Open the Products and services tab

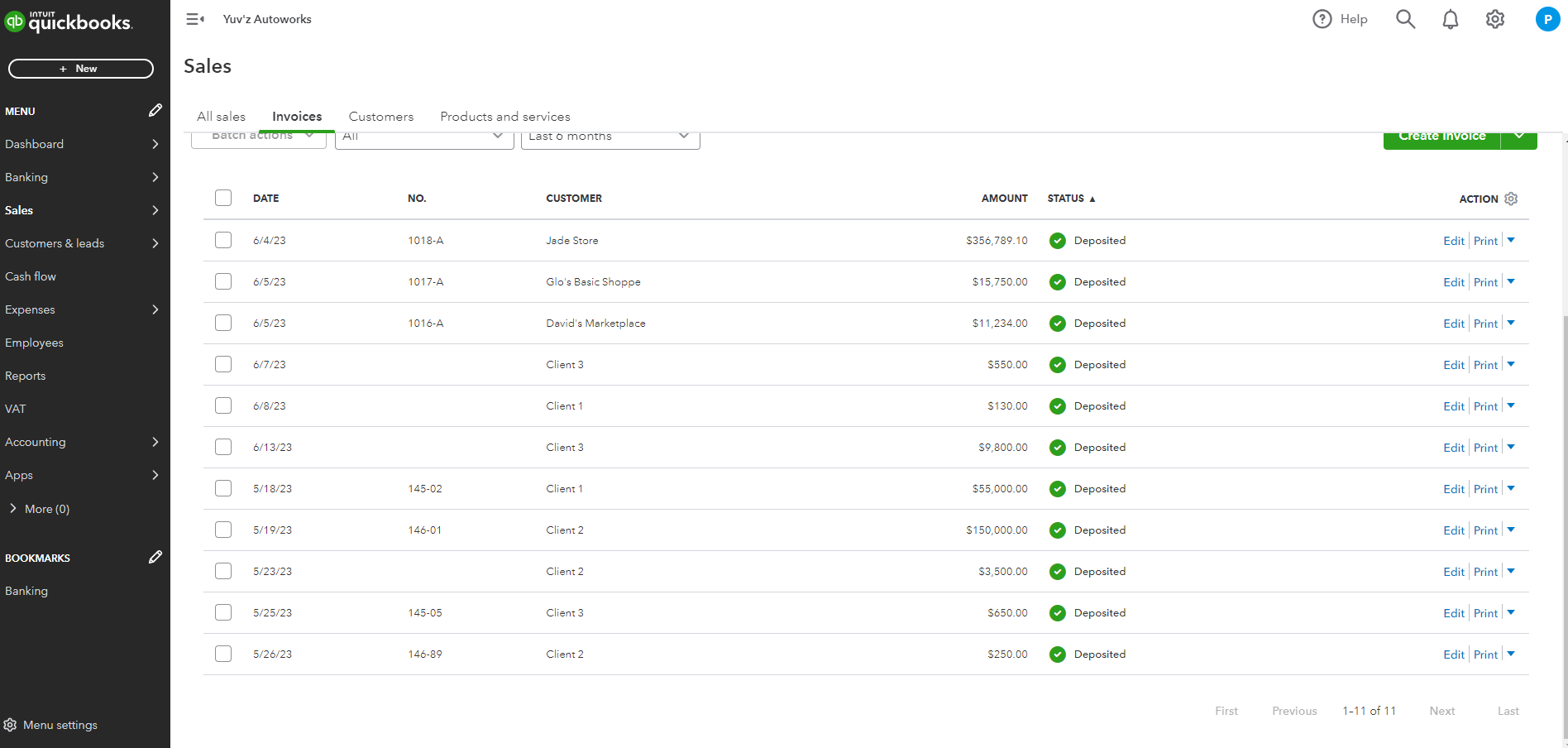click(x=504, y=117)
